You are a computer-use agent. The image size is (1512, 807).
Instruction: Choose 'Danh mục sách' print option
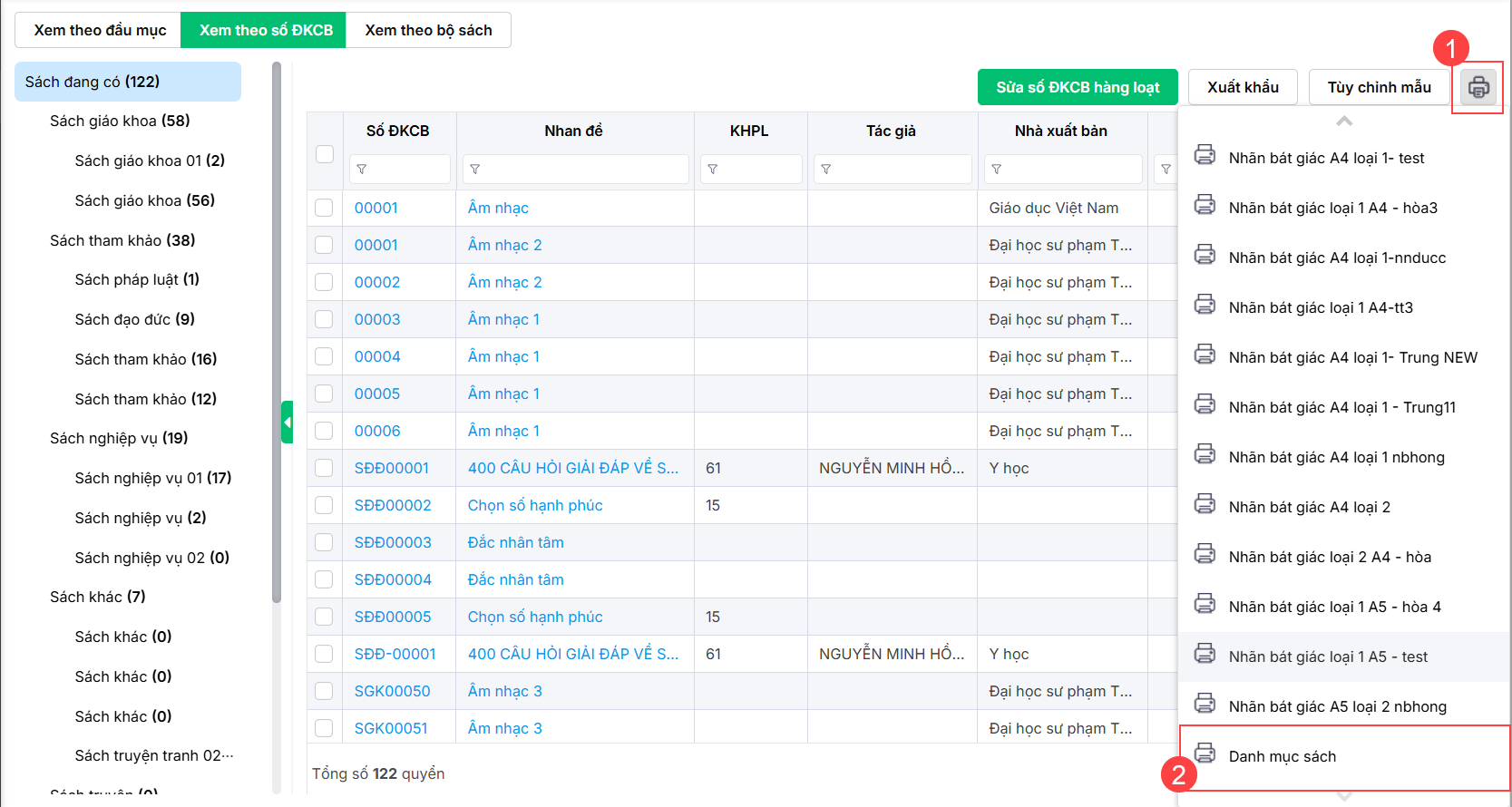tap(1344, 756)
